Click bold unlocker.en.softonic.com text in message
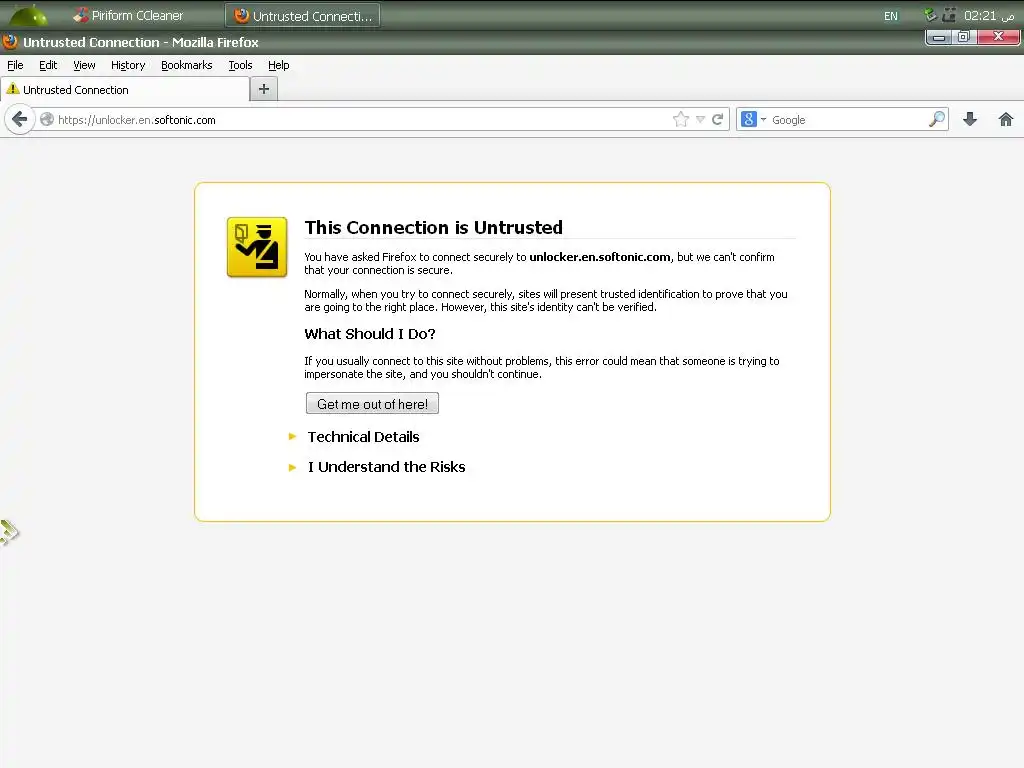 click(x=600, y=257)
